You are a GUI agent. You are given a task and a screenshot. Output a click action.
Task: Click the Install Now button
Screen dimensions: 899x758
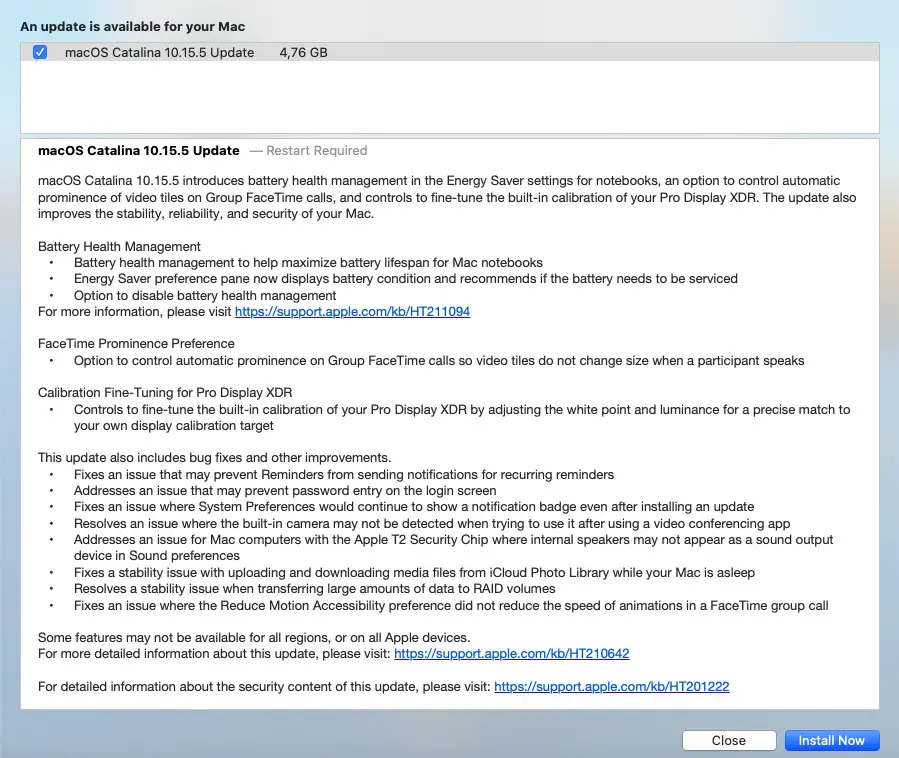[831, 740]
